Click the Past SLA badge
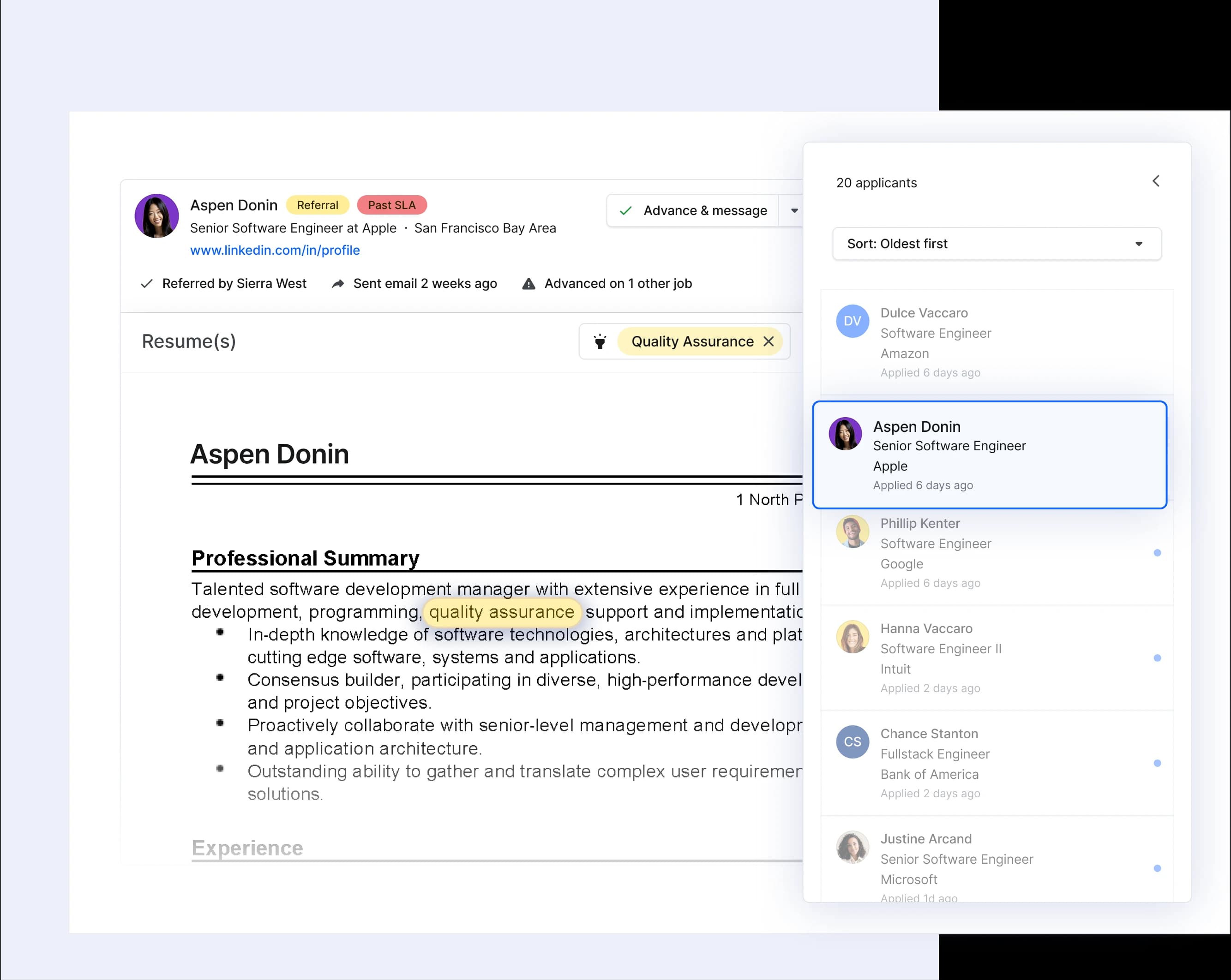Viewport: 1231px width, 980px height. pyautogui.click(x=392, y=205)
